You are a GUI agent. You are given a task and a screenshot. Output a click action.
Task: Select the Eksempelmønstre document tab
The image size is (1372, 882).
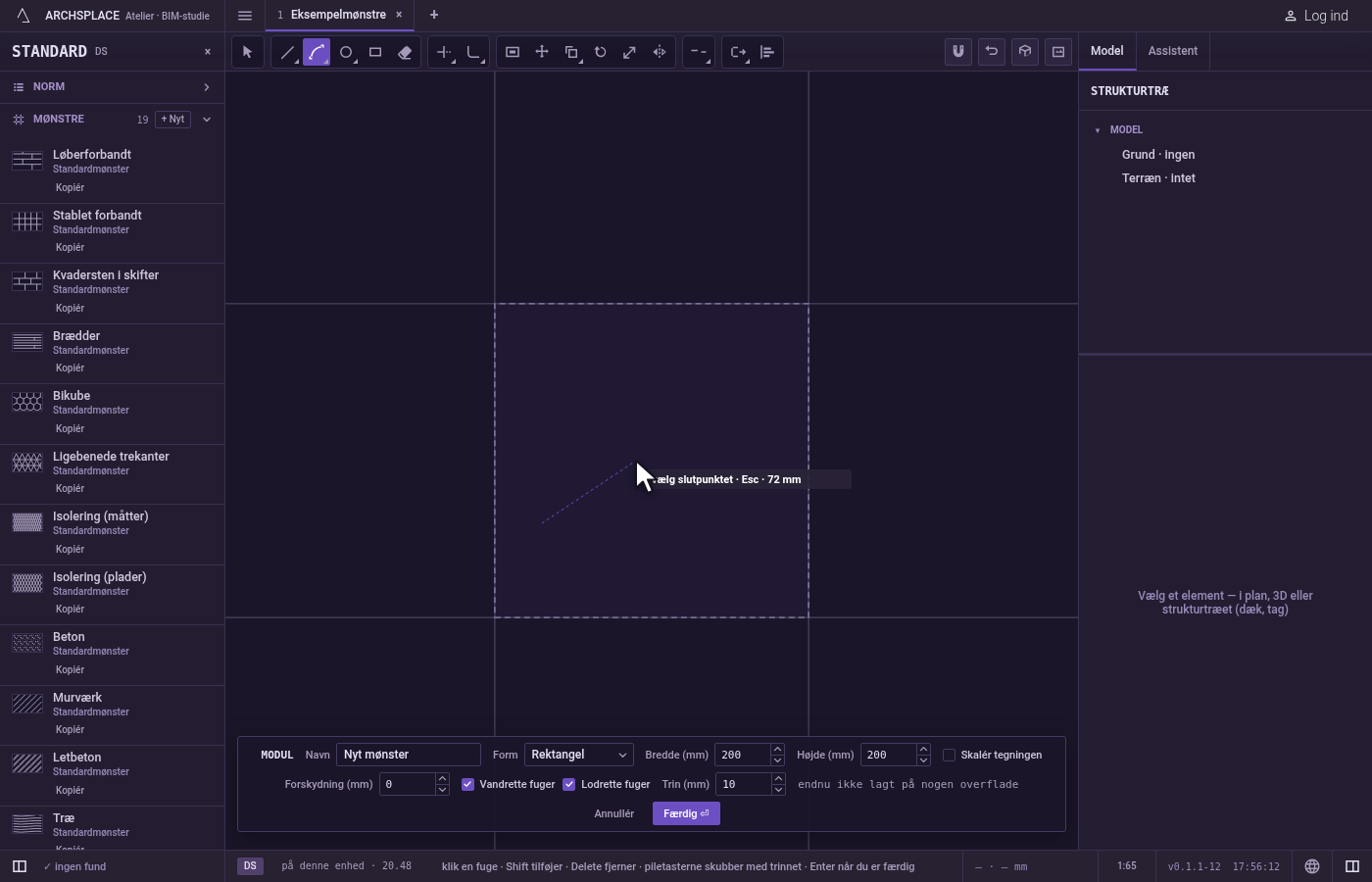point(338,15)
